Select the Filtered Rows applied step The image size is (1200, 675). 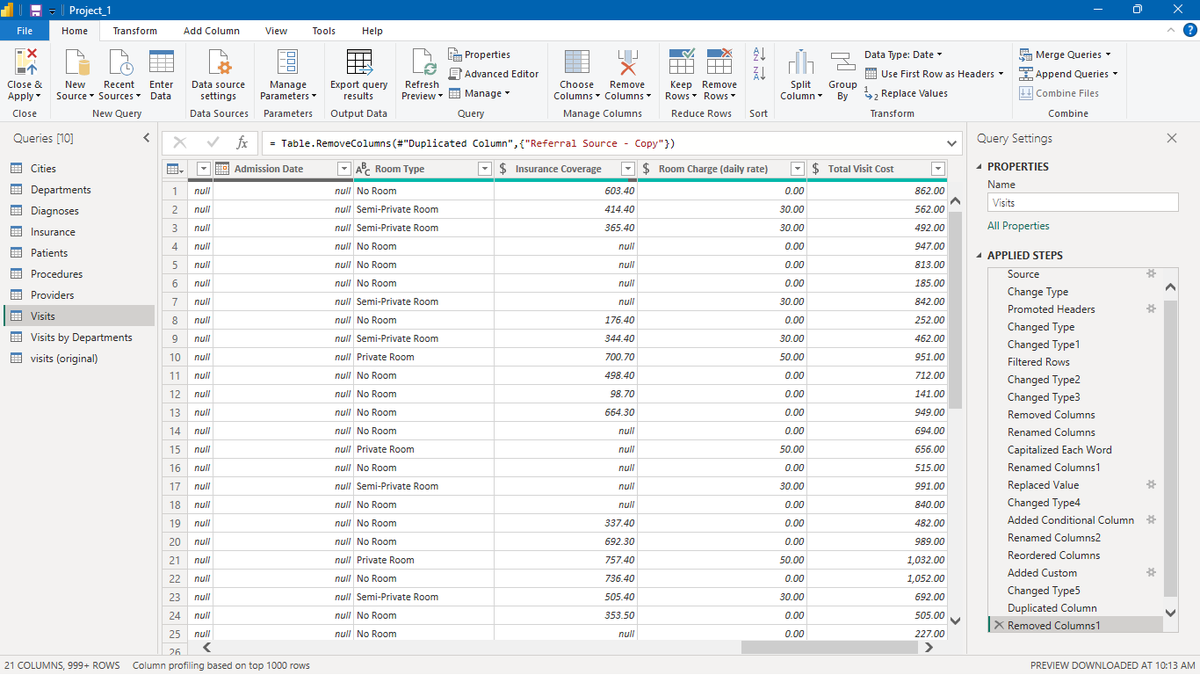[1038, 362]
